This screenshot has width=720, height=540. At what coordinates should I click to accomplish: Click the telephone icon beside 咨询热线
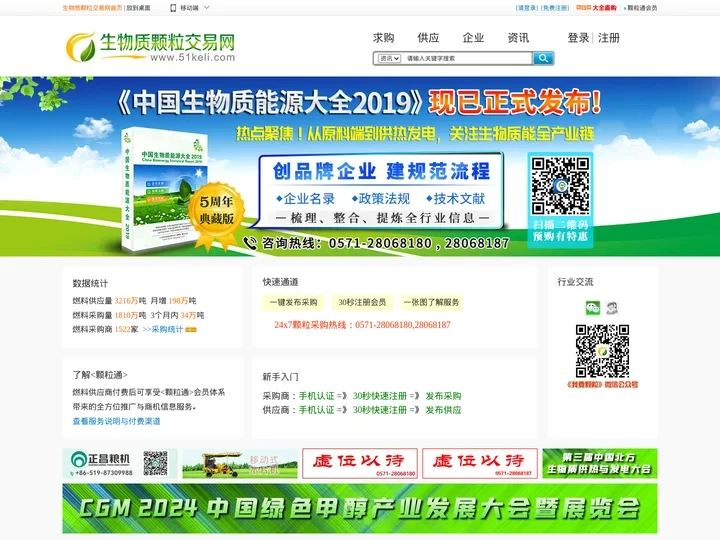point(250,243)
